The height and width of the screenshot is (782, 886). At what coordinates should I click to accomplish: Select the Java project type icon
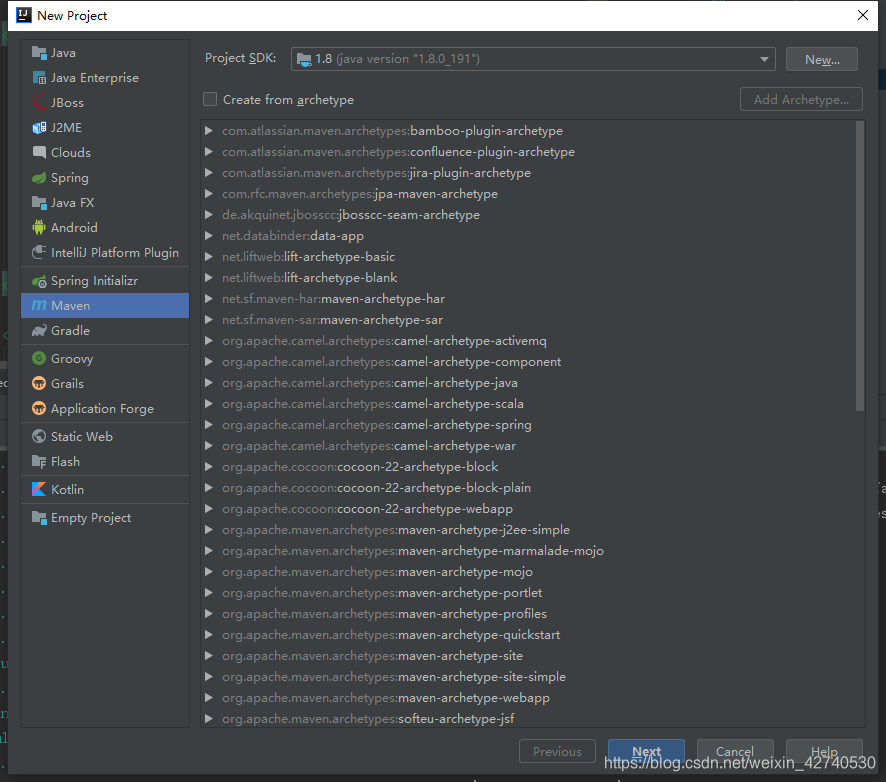[x=39, y=53]
